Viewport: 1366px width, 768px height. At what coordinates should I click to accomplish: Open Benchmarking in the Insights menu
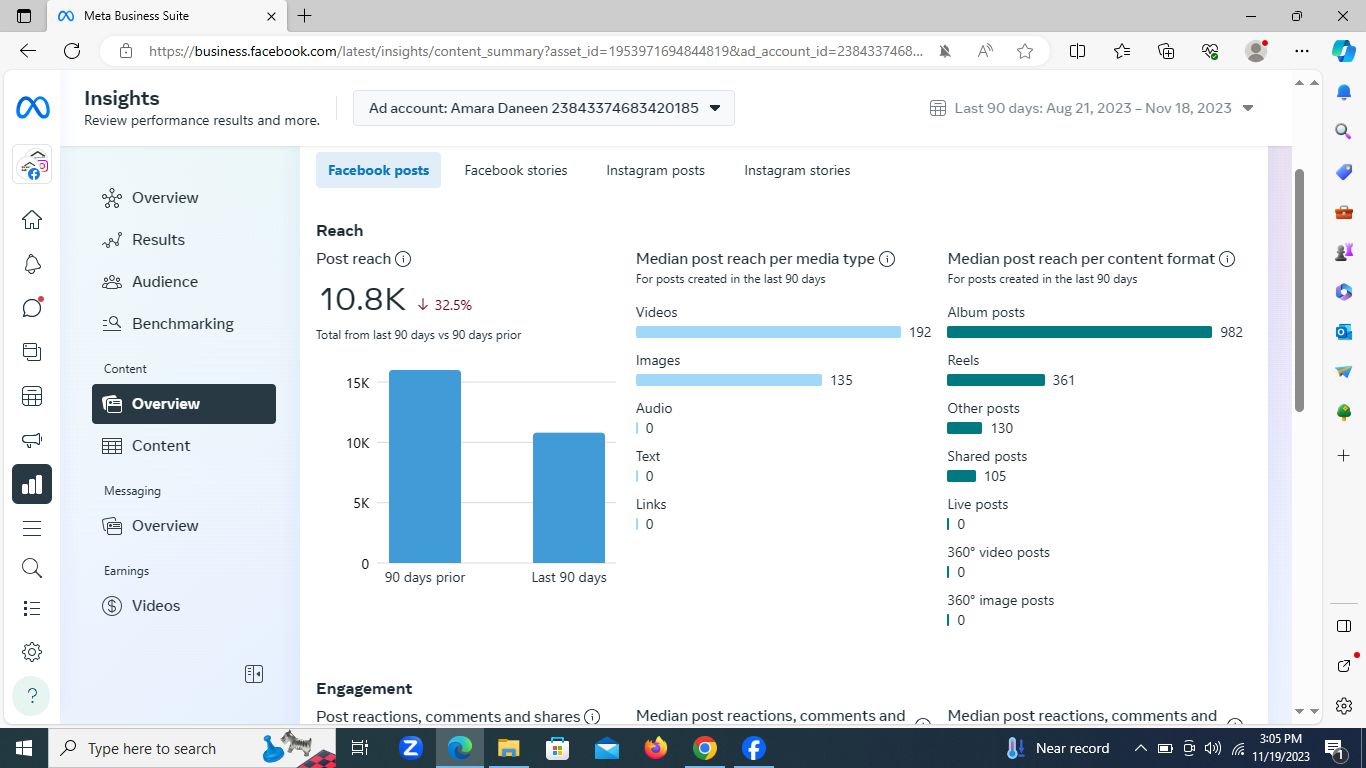coord(184,324)
